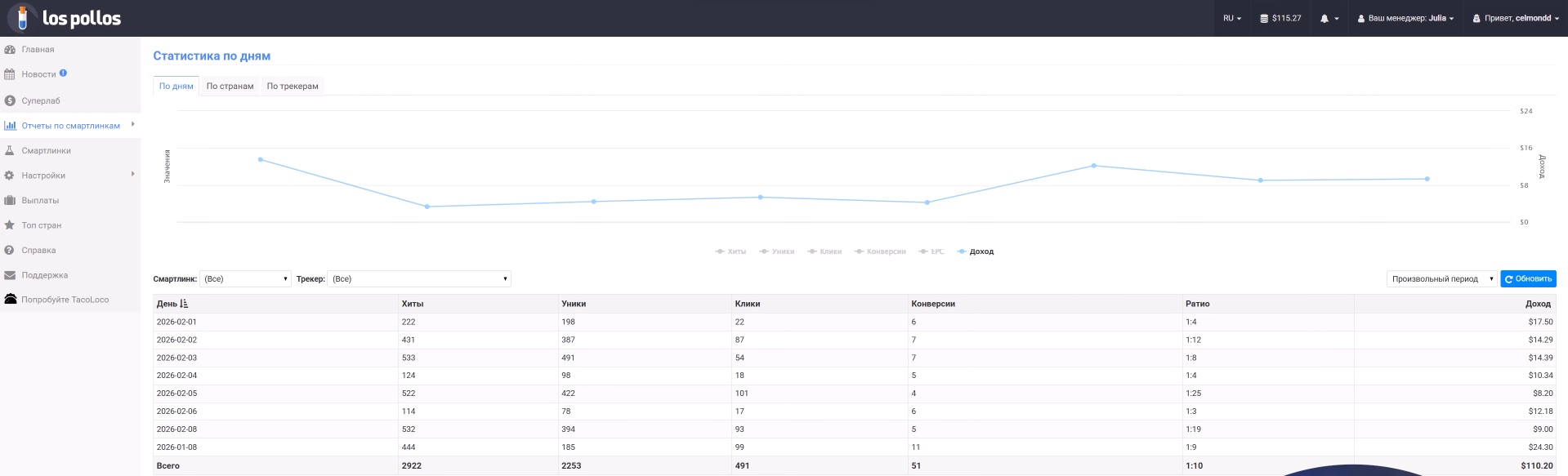Sort table by День column icon
The image size is (1568, 476).
pos(184,304)
